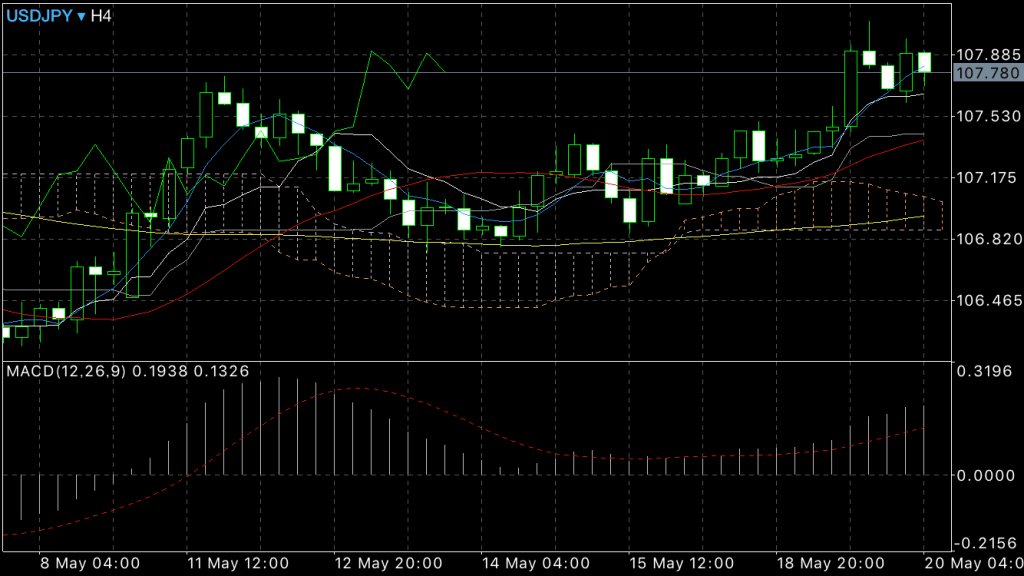Screen dimensions: 1024x576
Task: Select the current price tag 107.780
Action: [987, 73]
